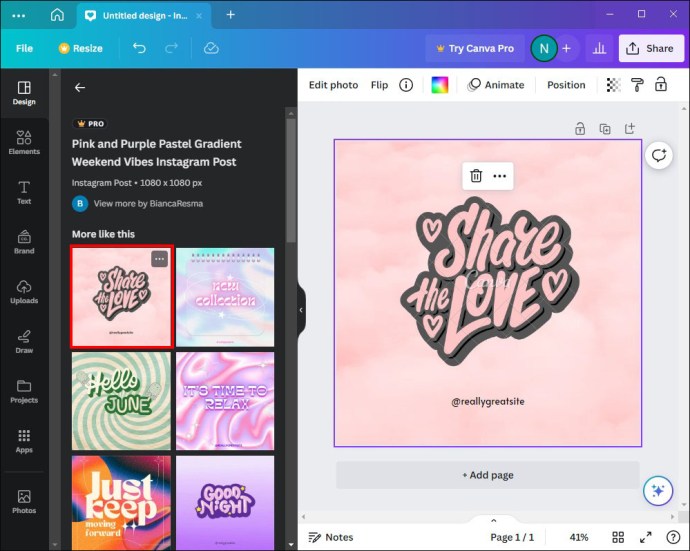The image size is (690, 551).
Task: Open options on Share the Love thumbnail
Action: point(159,259)
